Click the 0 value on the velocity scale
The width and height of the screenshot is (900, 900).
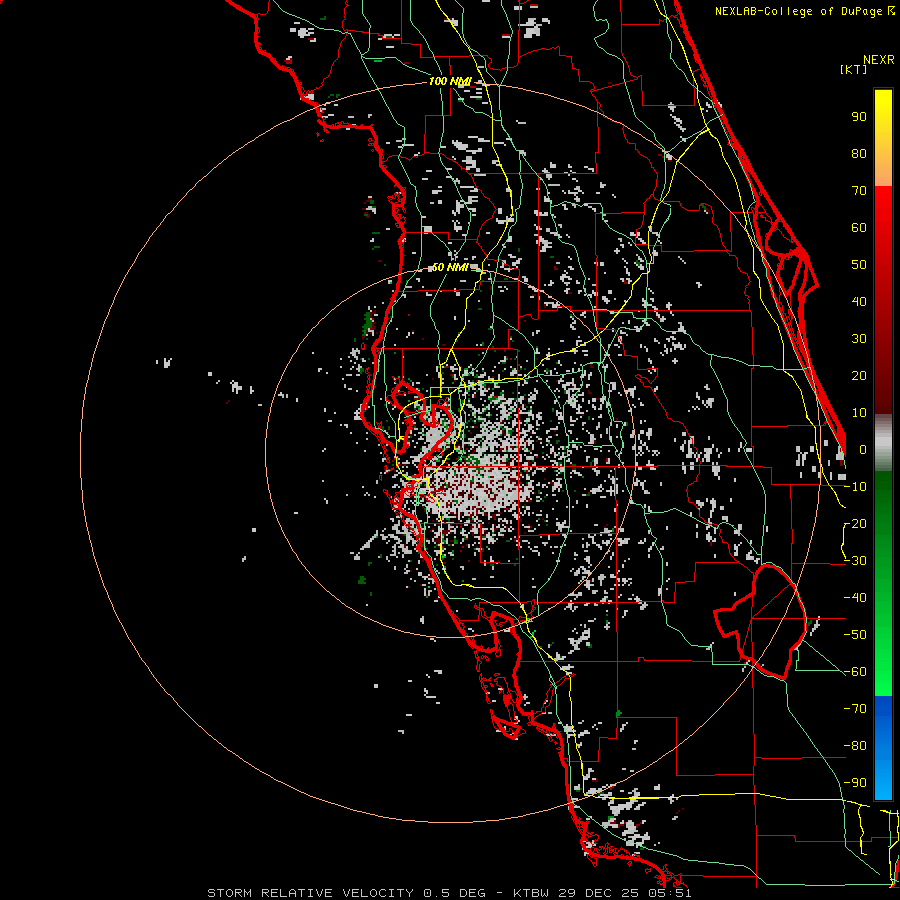tap(863, 450)
